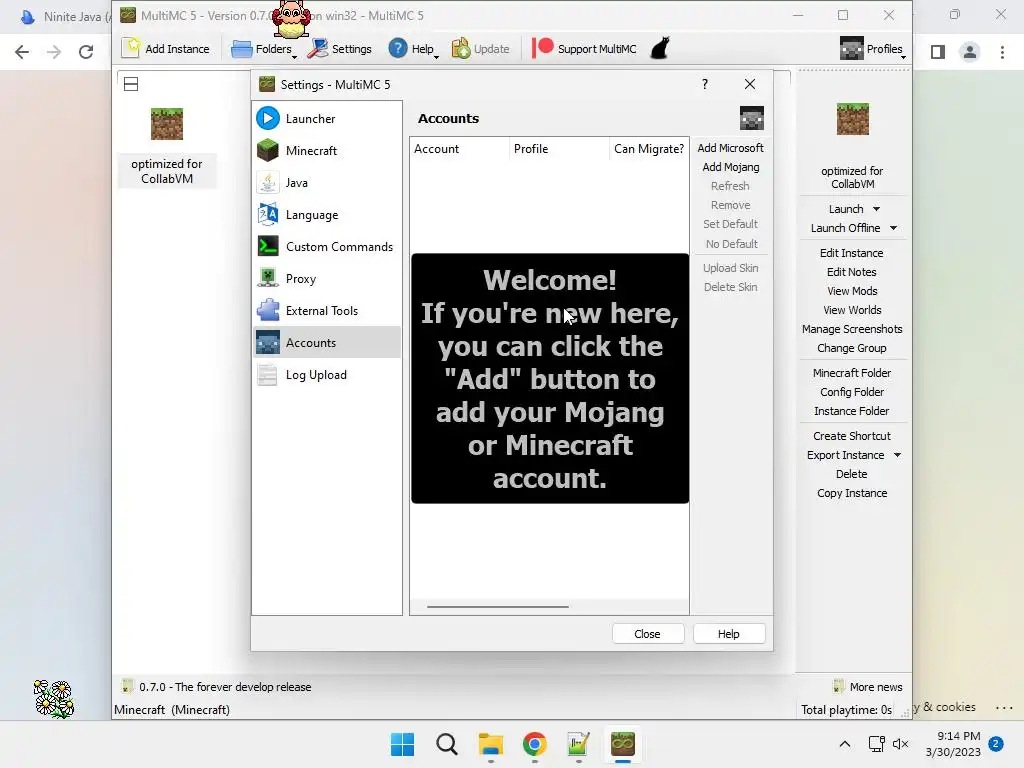Click Manage Screenshots in side panel
Image resolution: width=1024 pixels, height=768 pixels.
point(852,329)
